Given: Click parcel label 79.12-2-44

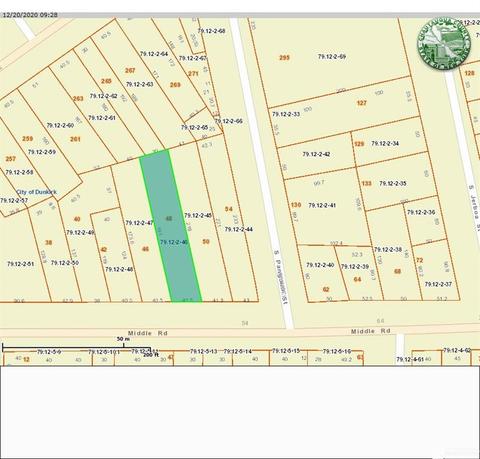Looking at the screenshot, I should 239,229.
